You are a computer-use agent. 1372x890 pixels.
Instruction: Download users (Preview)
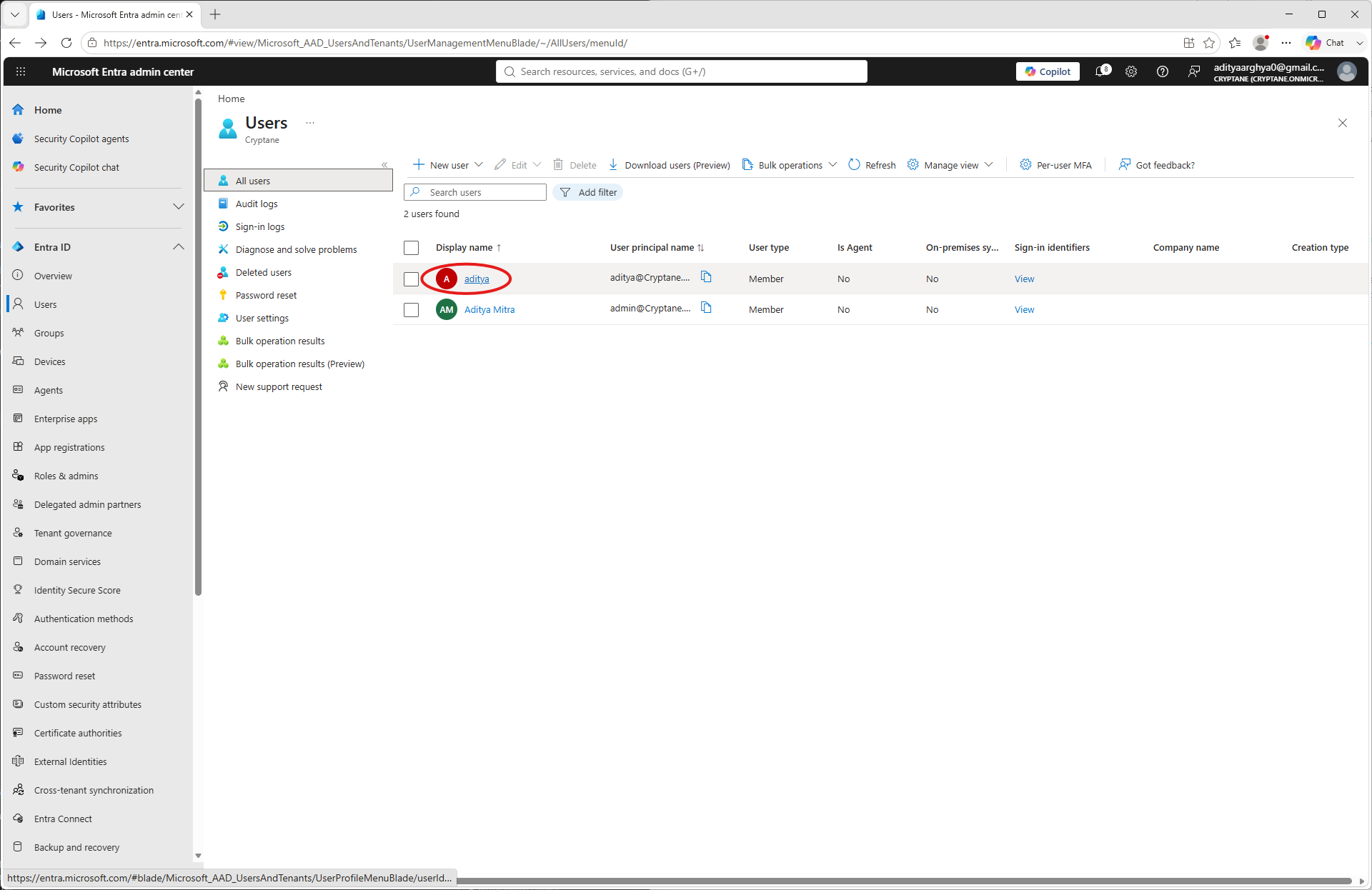[669, 165]
